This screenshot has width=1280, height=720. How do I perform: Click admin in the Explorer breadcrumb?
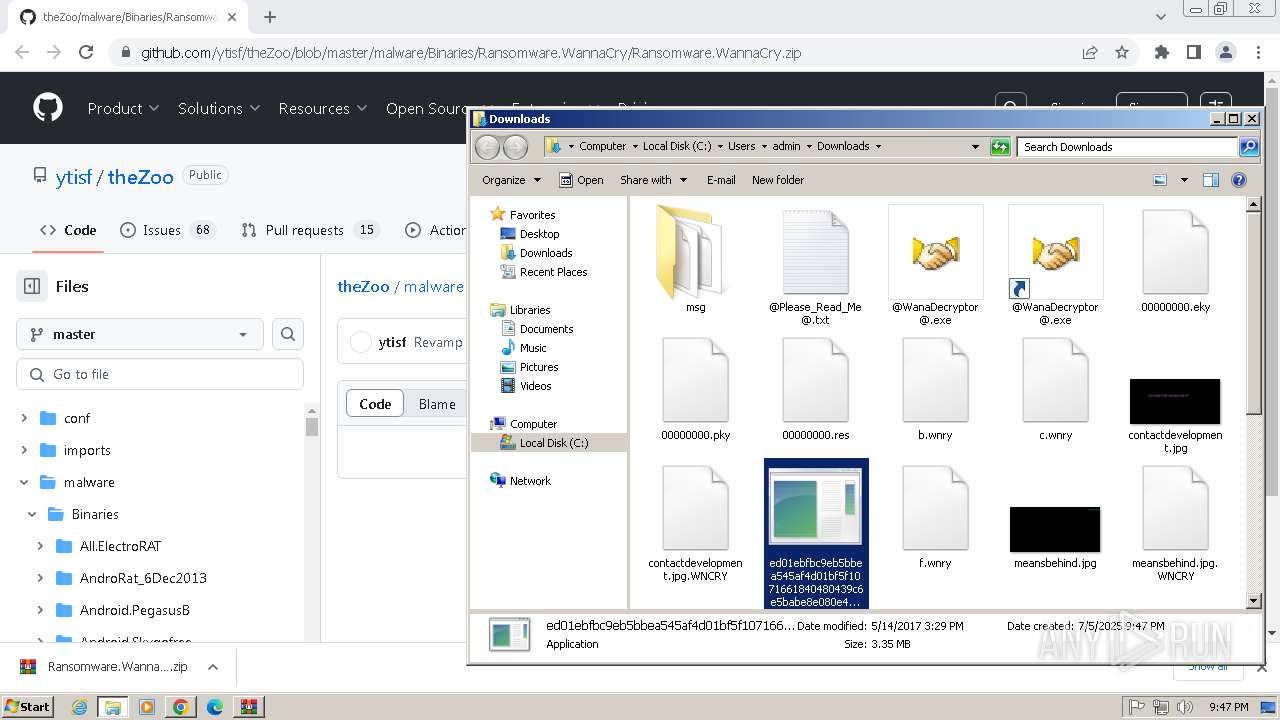[786, 146]
